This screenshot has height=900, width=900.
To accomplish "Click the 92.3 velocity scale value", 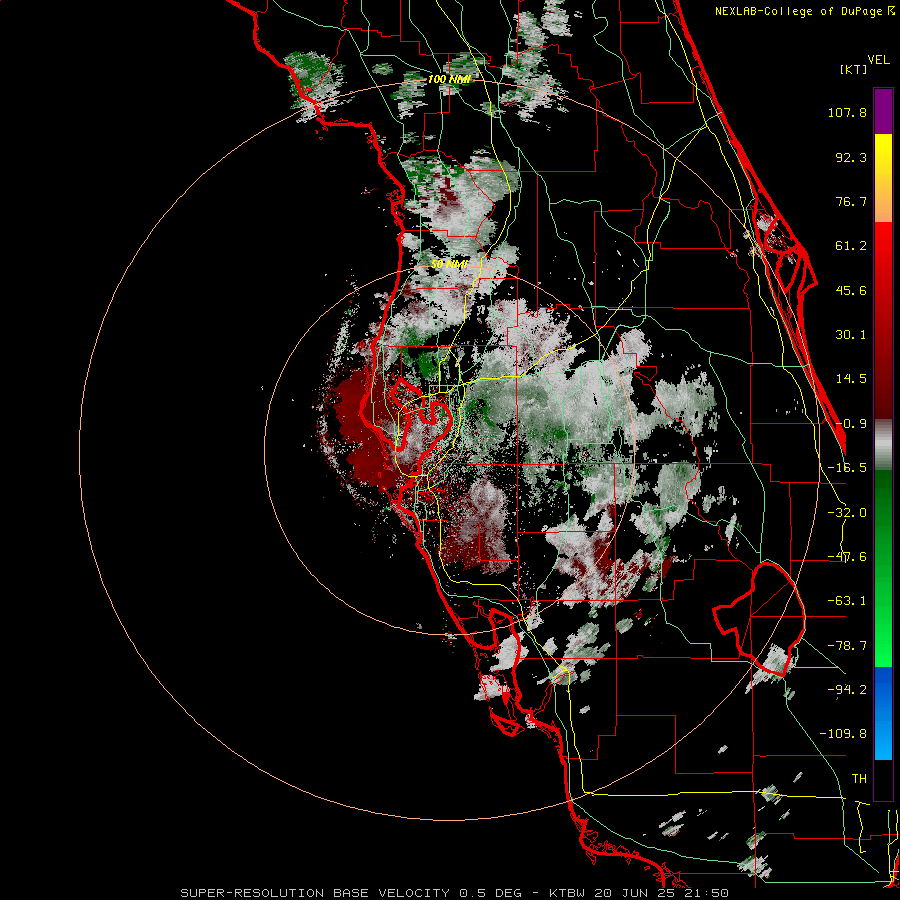I will click(x=851, y=157).
